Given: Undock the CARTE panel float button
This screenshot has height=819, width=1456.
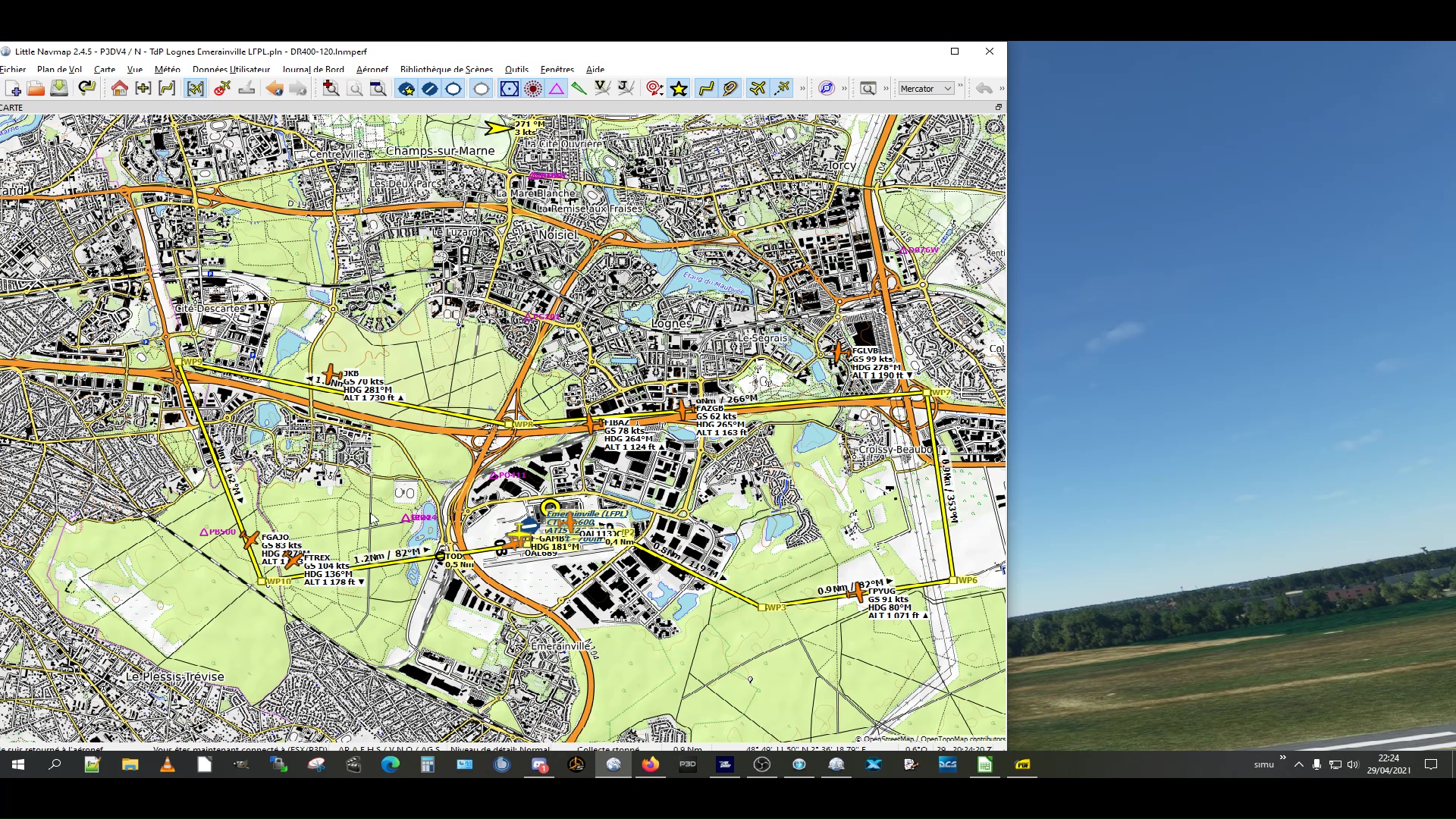Looking at the screenshot, I should coord(999,107).
